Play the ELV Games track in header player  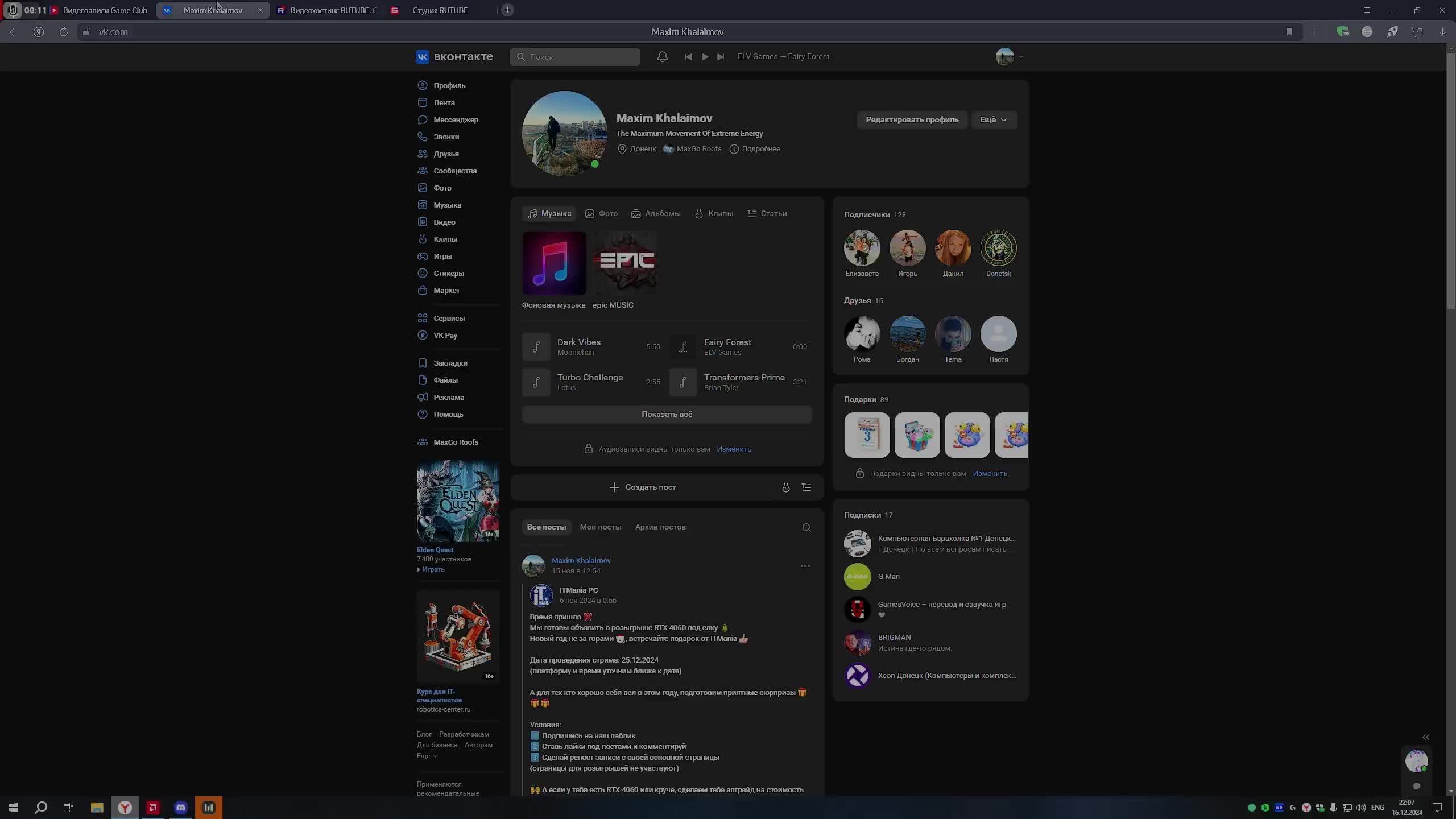(705, 57)
